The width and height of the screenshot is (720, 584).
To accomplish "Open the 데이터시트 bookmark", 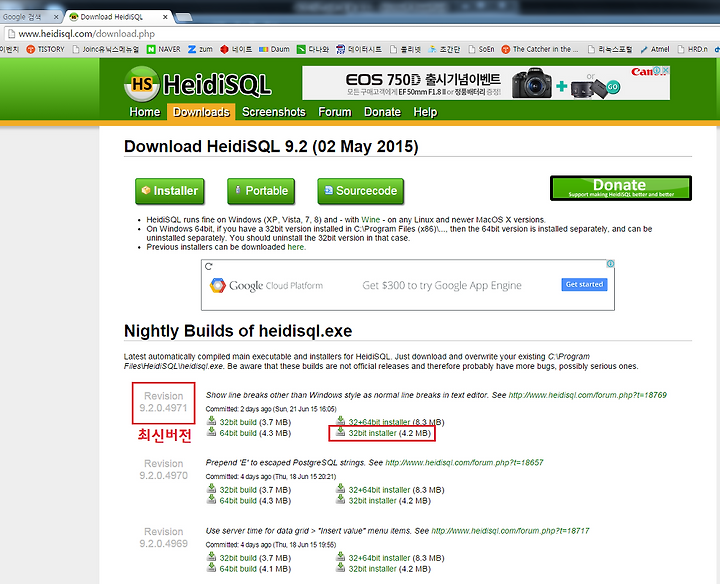I will [x=359, y=49].
